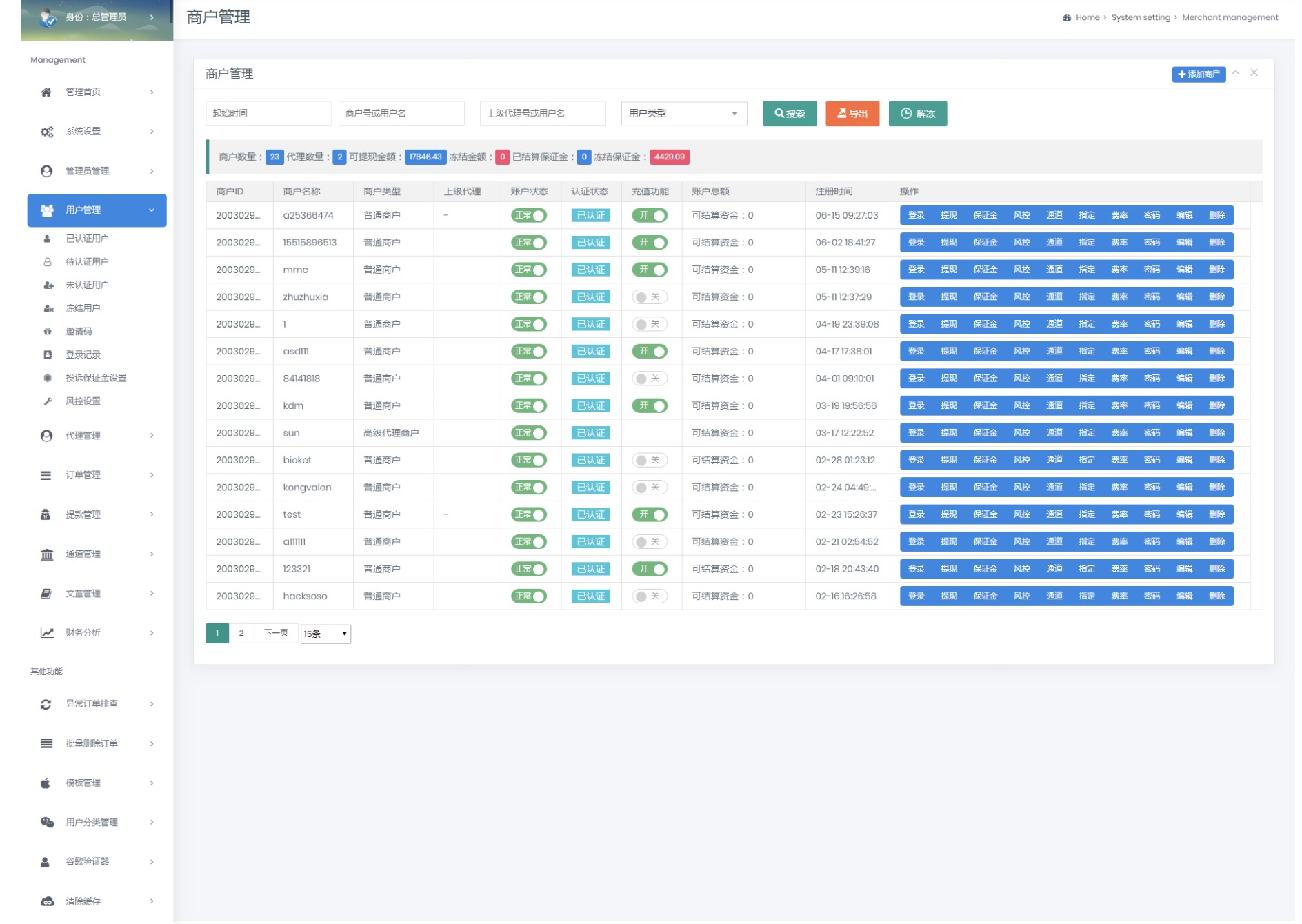Screen dimensions: 1302x924
Task: Click the user-circle icon beside 管理员管理
Action: coord(46,171)
